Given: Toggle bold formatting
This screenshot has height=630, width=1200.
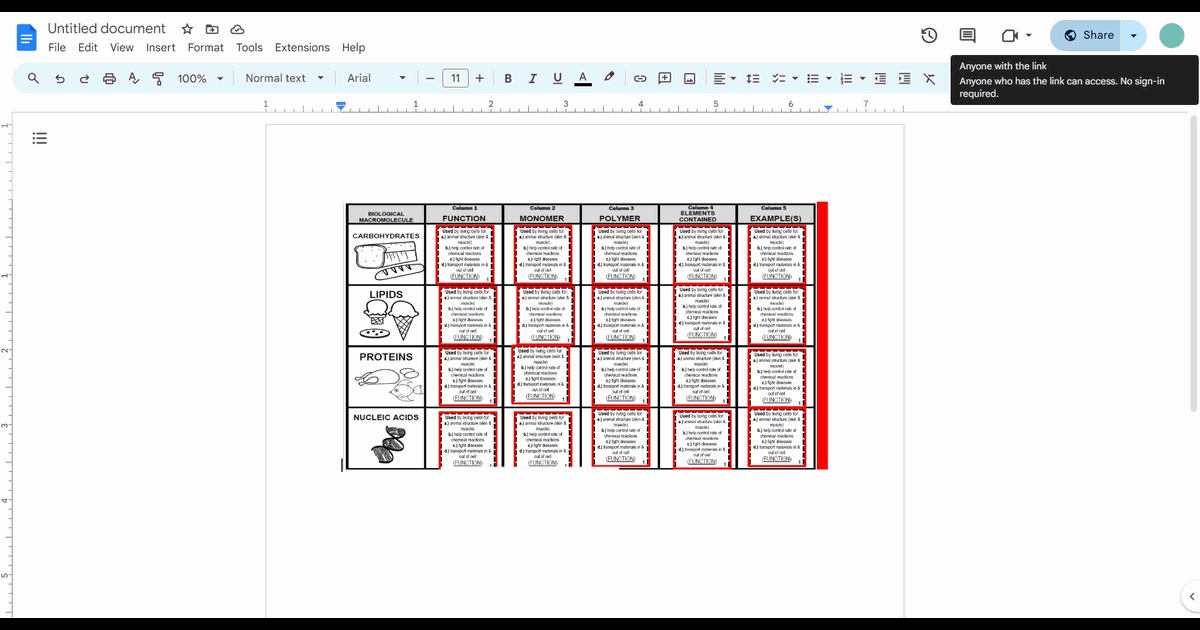Looking at the screenshot, I should pos(508,78).
